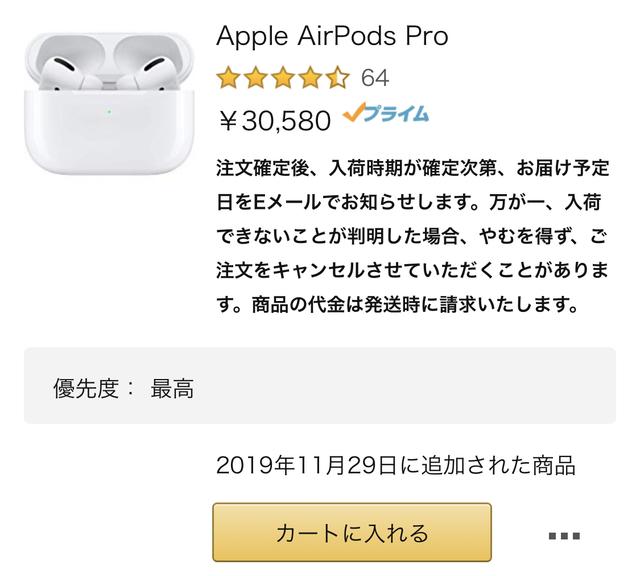Click the left earbud in product photo

pos(65,74)
